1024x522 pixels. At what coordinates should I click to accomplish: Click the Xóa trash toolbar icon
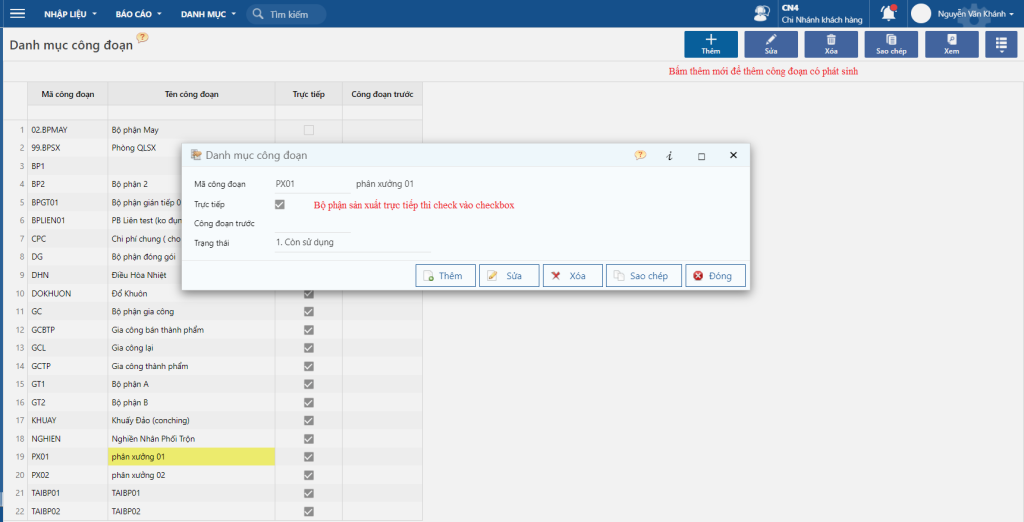831,44
